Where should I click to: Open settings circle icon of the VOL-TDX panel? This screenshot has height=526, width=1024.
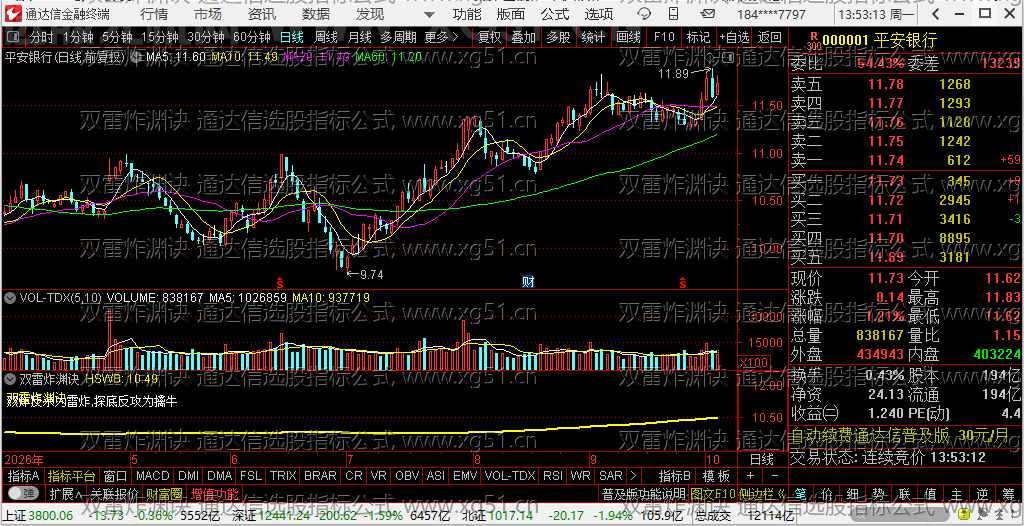pos(10,297)
